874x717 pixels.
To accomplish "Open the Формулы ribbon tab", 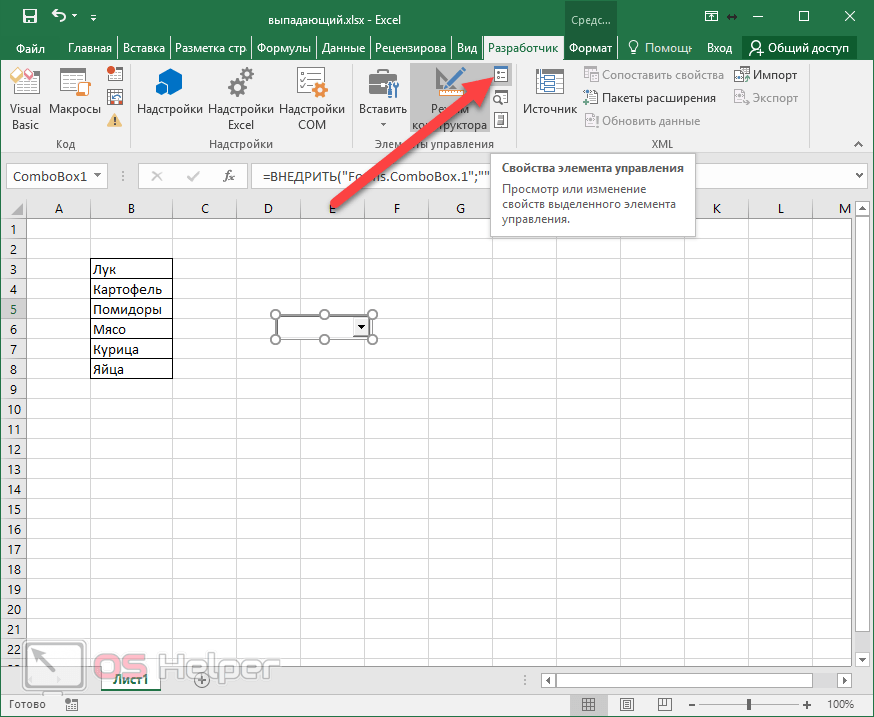I will click(283, 48).
